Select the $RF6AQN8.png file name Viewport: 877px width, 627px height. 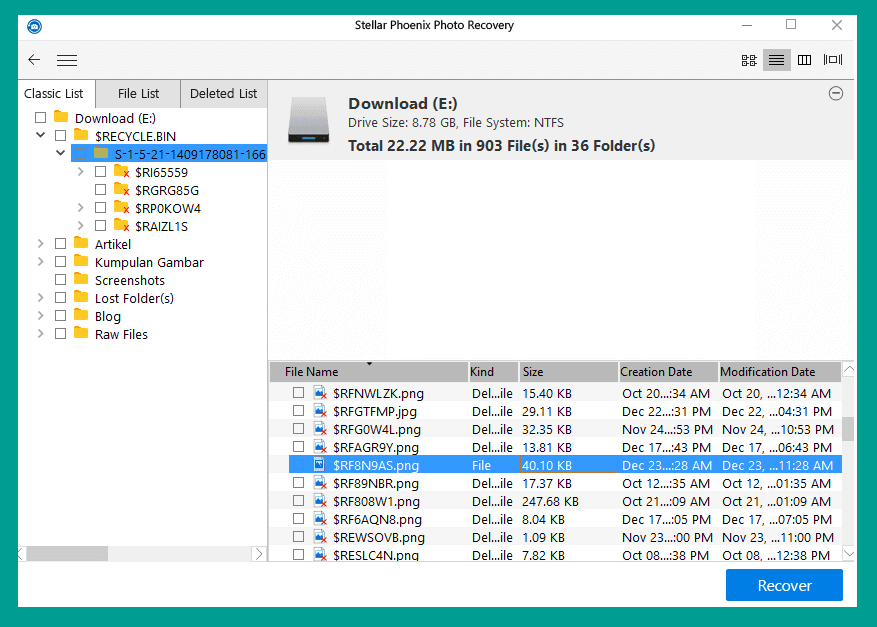378,519
